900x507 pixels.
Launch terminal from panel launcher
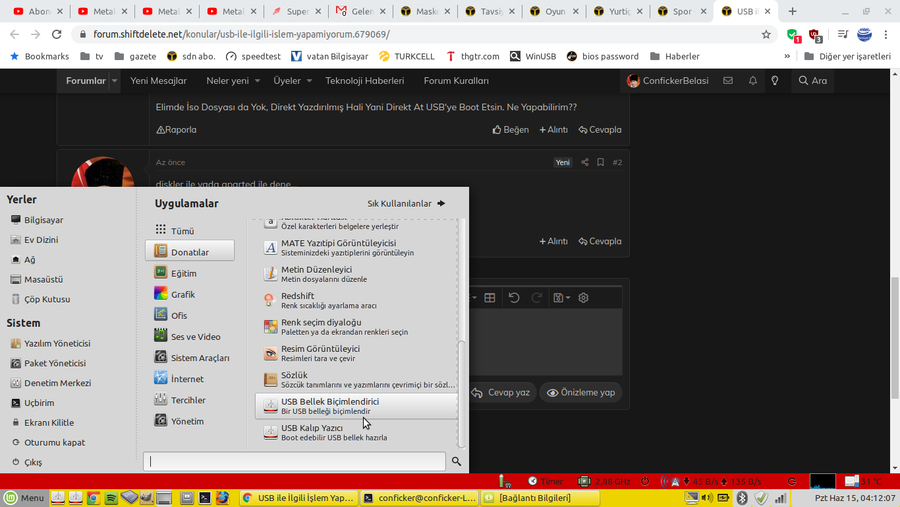[204, 498]
